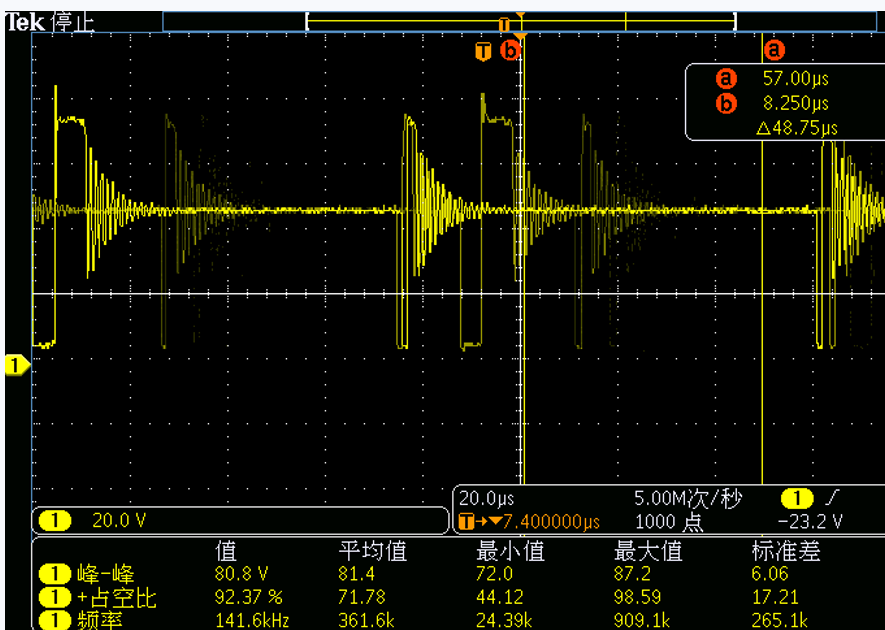Click cursor a time value 57.00μs
885x630 pixels.
tap(795, 78)
